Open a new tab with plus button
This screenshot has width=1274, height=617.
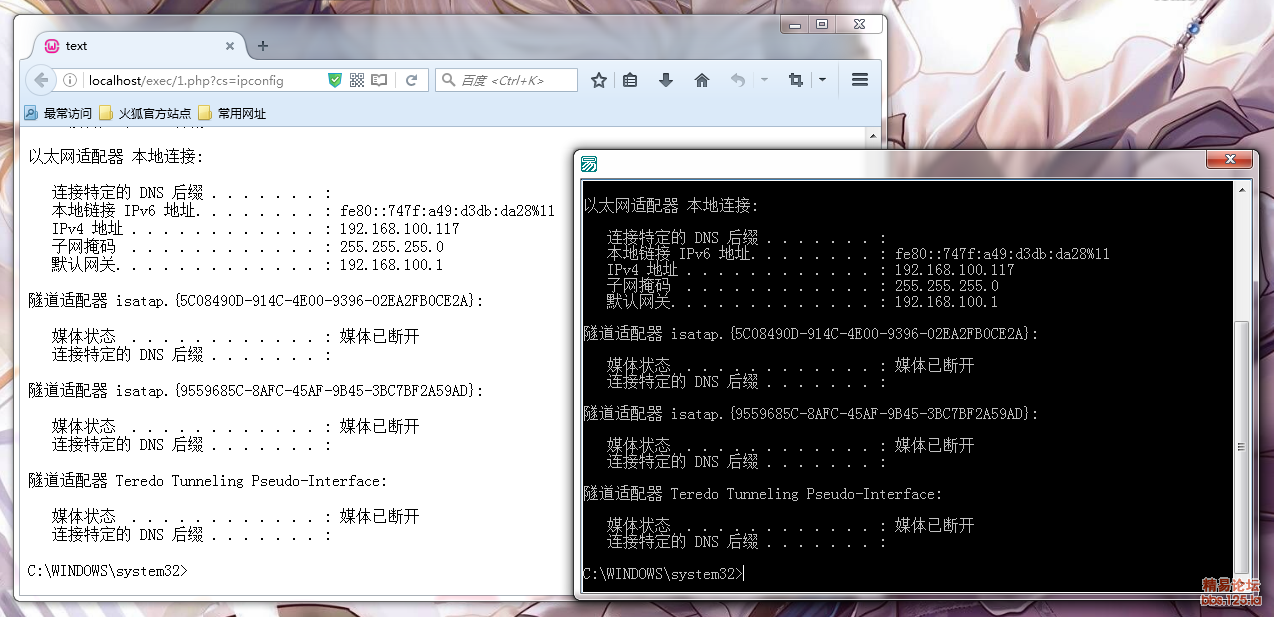263,46
